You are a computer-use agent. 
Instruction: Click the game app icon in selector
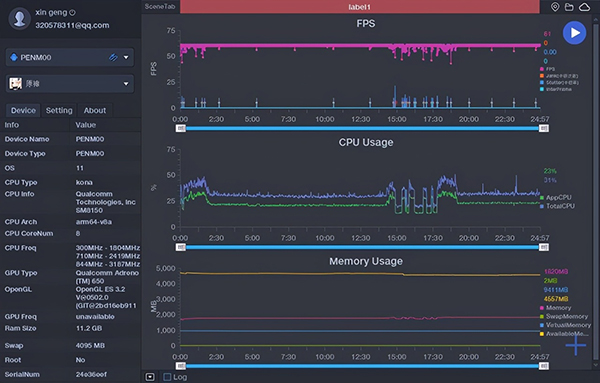coord(15,83)
